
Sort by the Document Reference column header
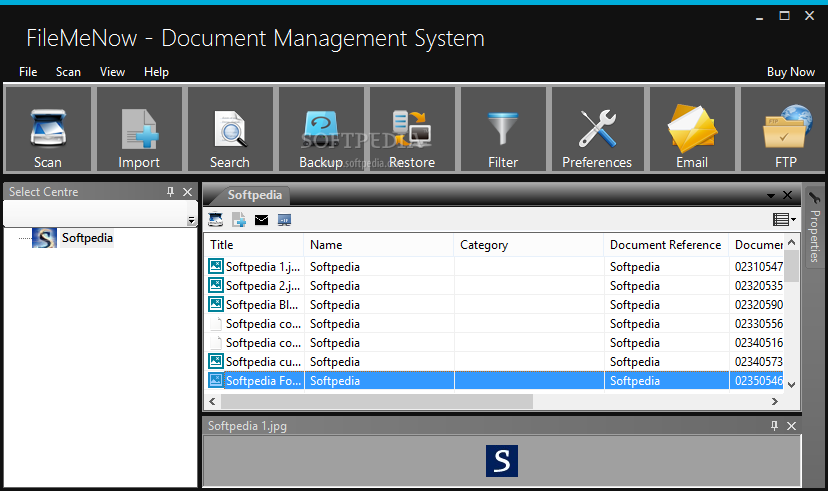coord(666,245)
